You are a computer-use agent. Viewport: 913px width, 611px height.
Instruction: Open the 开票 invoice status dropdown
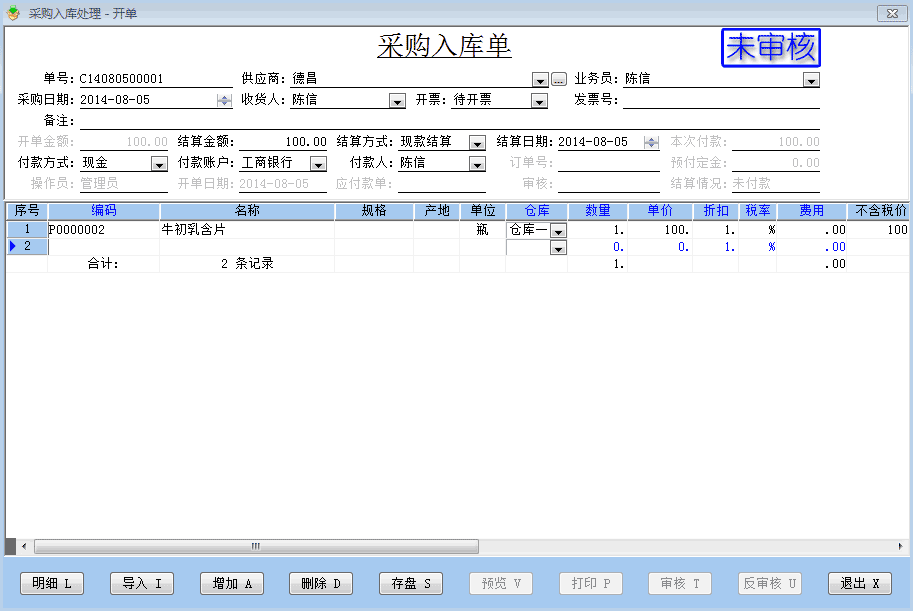click(x=539, y=100)
